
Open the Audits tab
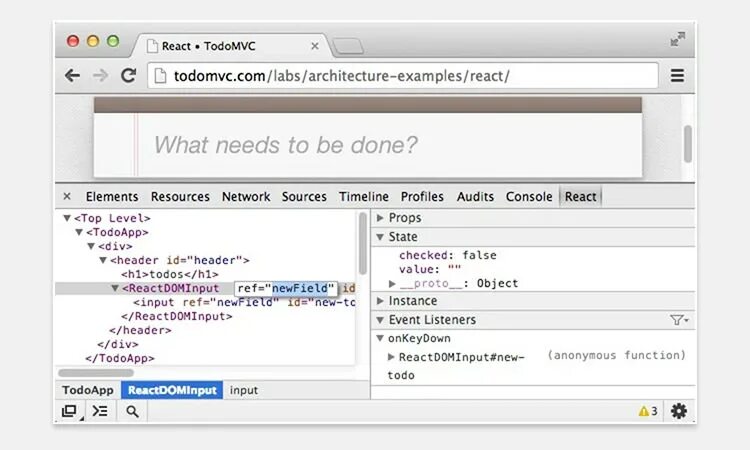pos(475,197)
